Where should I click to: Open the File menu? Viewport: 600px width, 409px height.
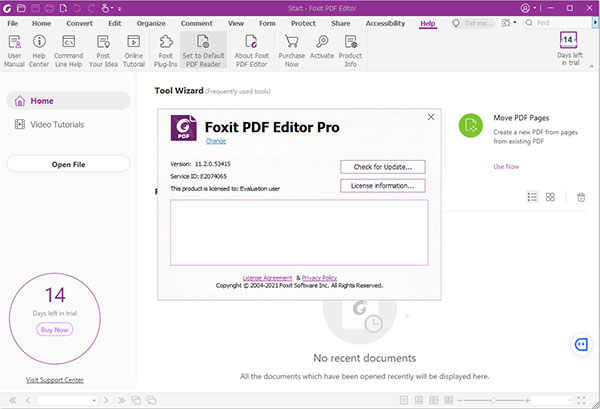[x=13, y=23]
